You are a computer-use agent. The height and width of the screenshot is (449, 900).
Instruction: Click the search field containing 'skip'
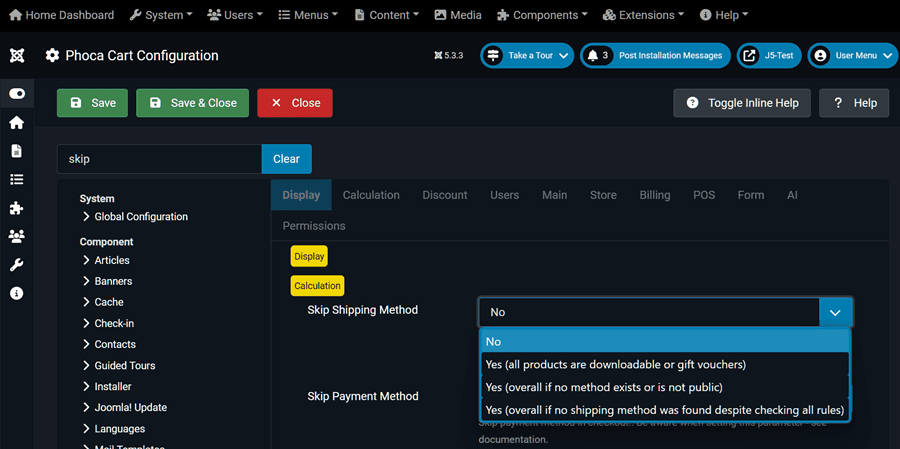pos(159,159)
